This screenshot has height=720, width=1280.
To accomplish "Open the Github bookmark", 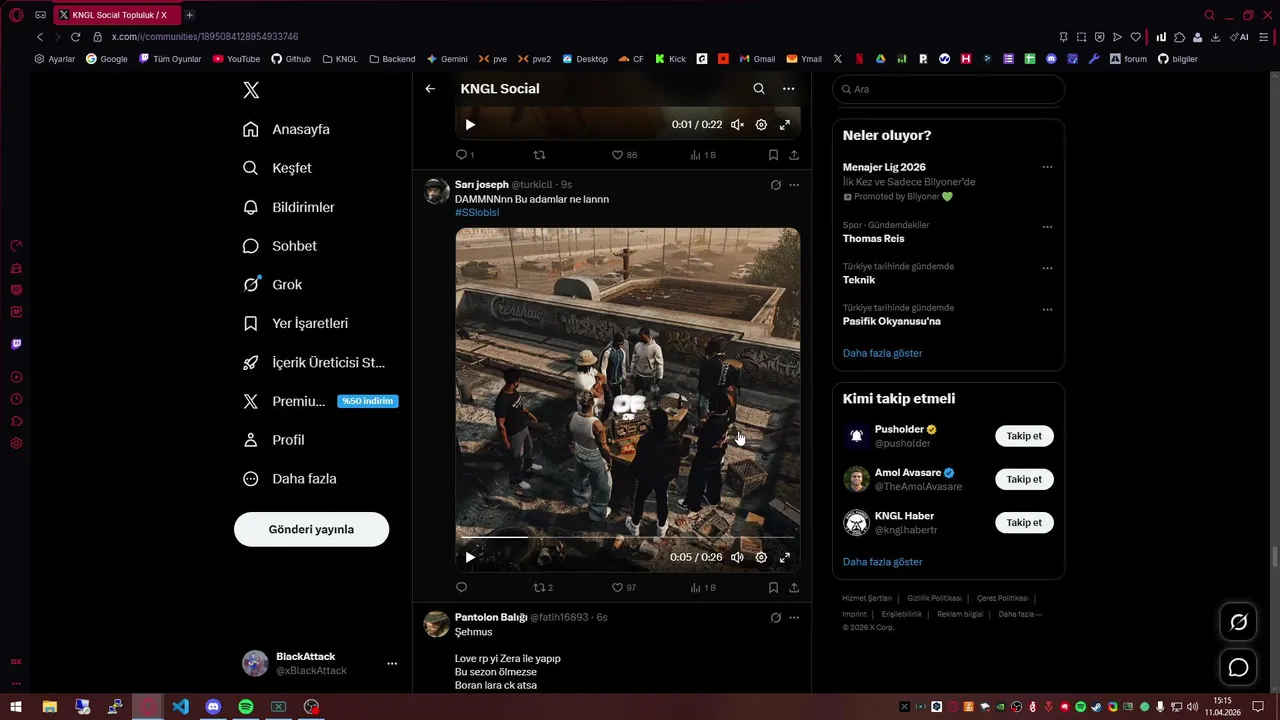I will point(291,59).
